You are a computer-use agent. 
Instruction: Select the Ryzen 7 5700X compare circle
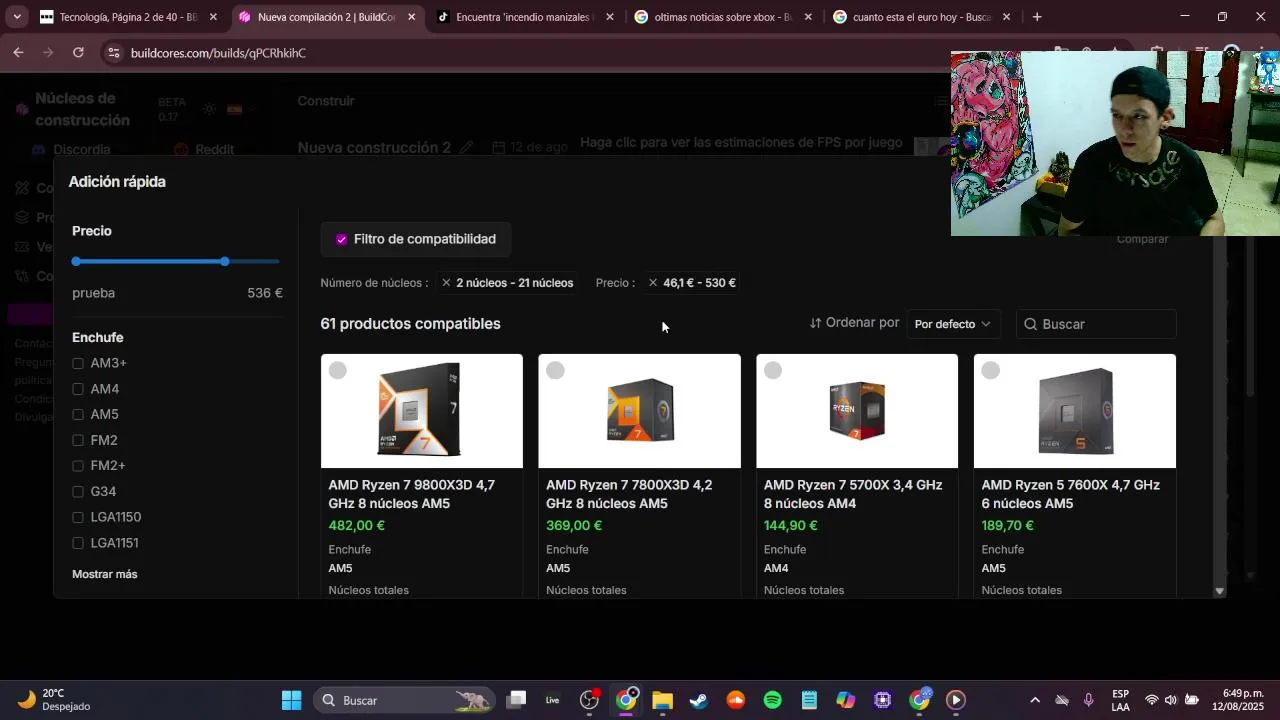coord(773,371)
